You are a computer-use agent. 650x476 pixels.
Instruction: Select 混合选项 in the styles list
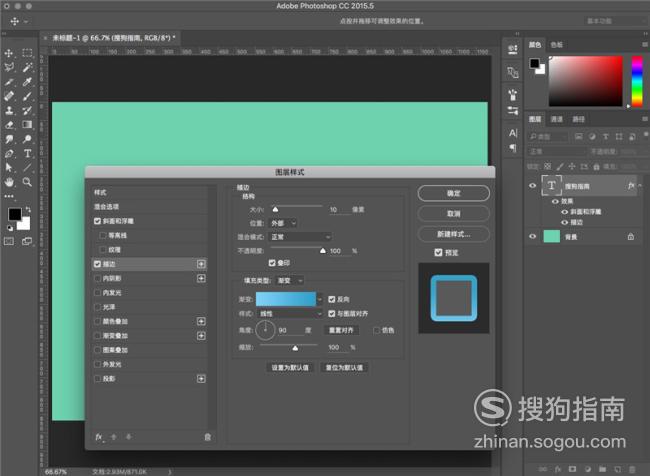pos(149,206)
